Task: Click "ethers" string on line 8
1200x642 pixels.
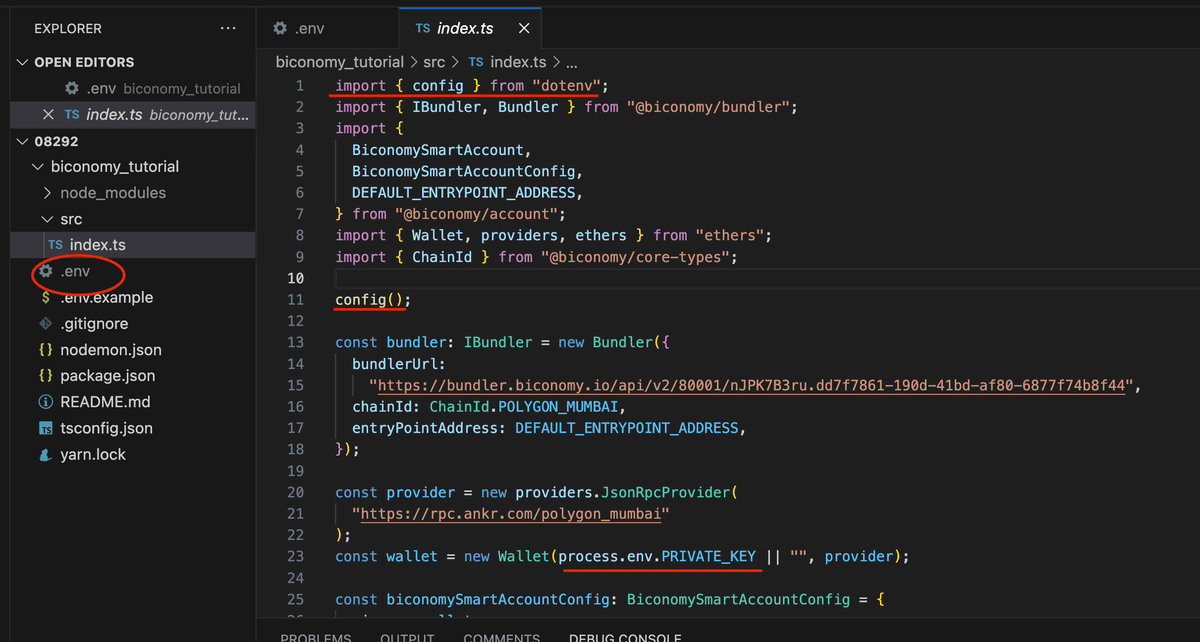Action: [732, 235]
